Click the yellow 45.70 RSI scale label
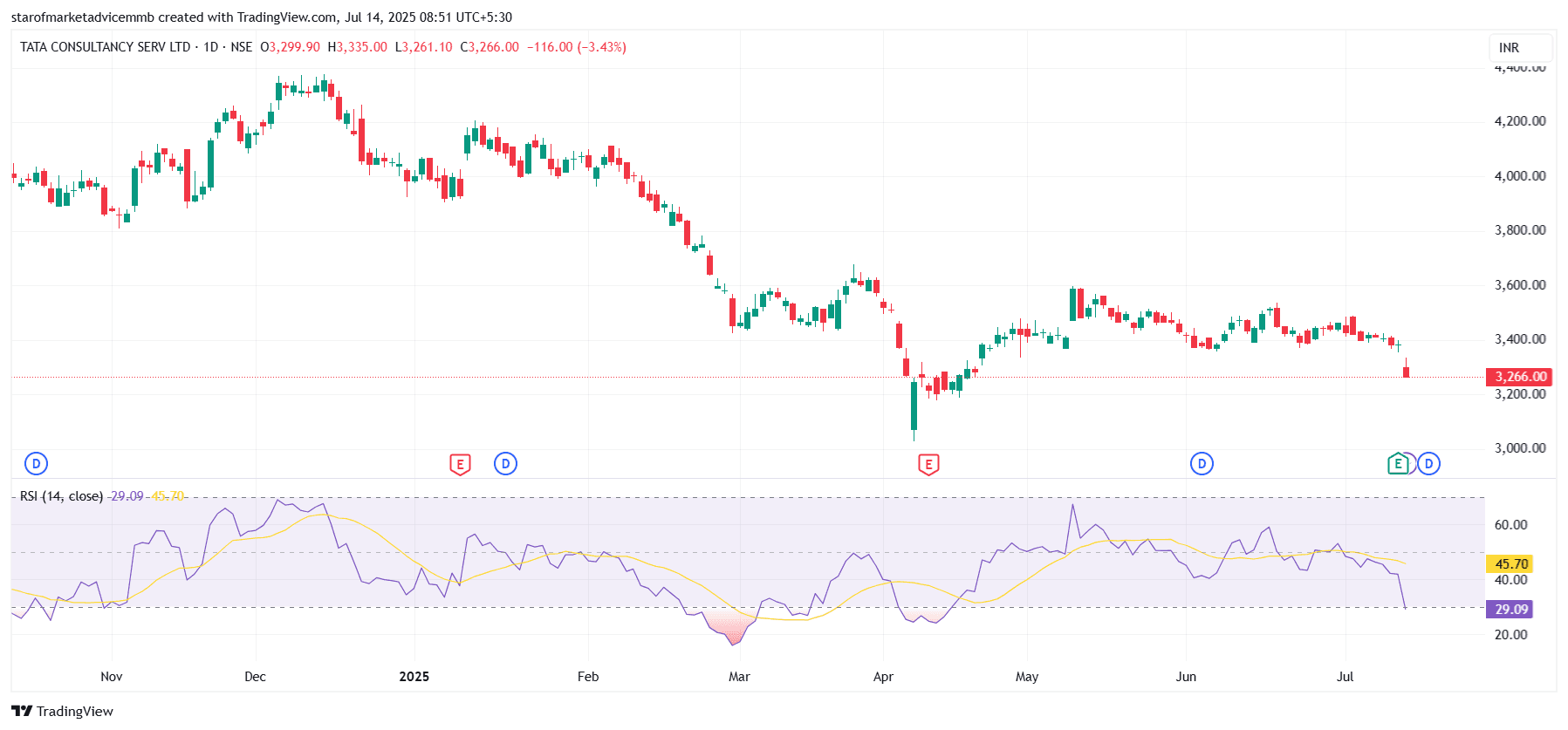Screen dimensions: 1568x730 point(1510,564)
